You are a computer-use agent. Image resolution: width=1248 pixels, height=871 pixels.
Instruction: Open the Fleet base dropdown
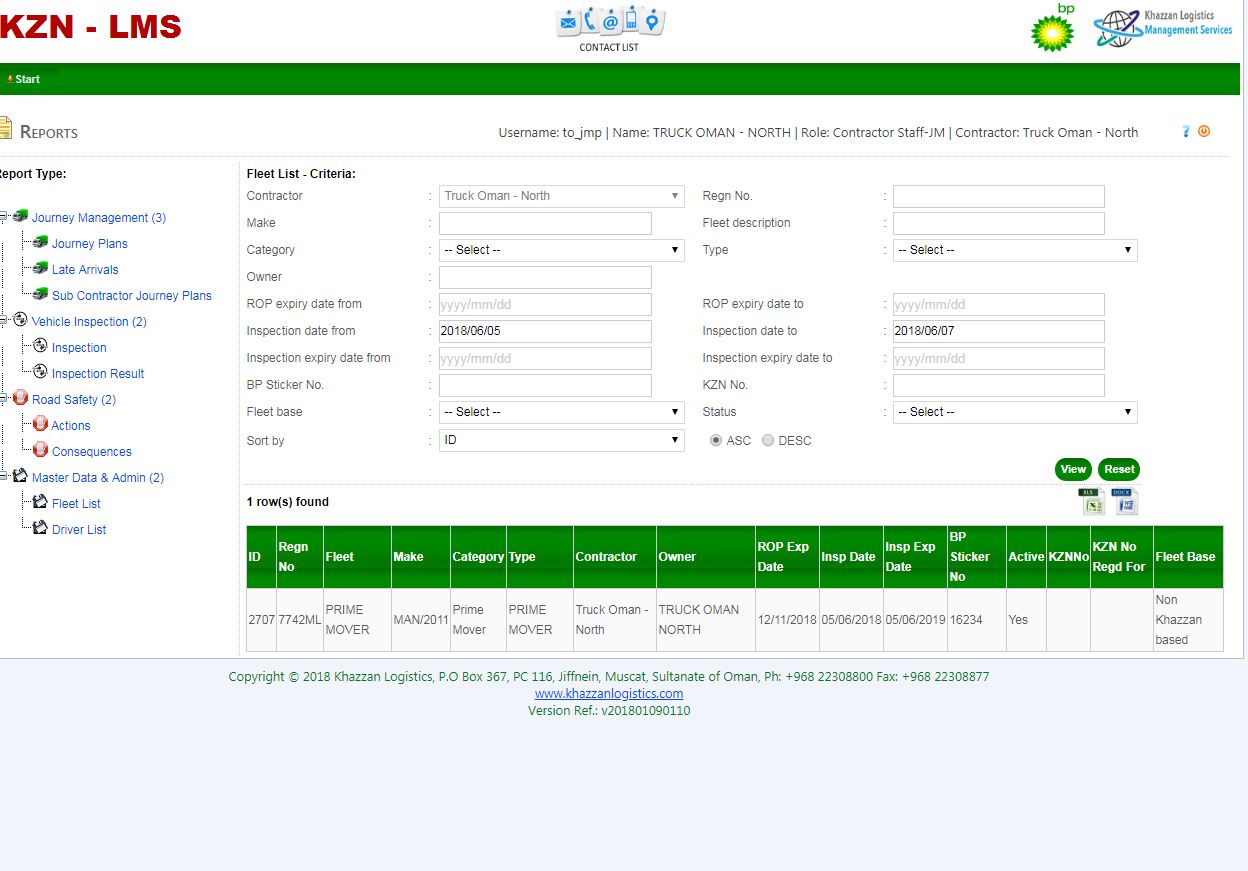[561, 412]
